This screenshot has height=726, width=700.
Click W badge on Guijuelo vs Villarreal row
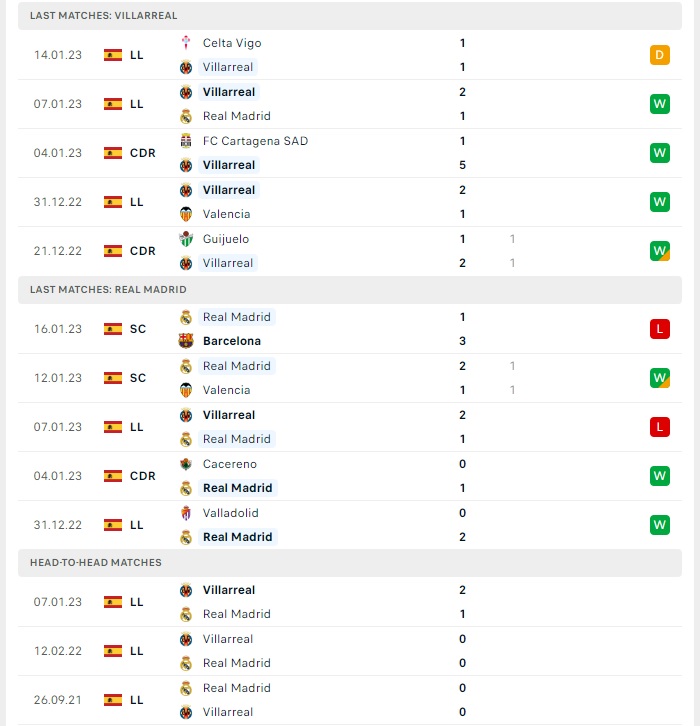tap(660, 251)
